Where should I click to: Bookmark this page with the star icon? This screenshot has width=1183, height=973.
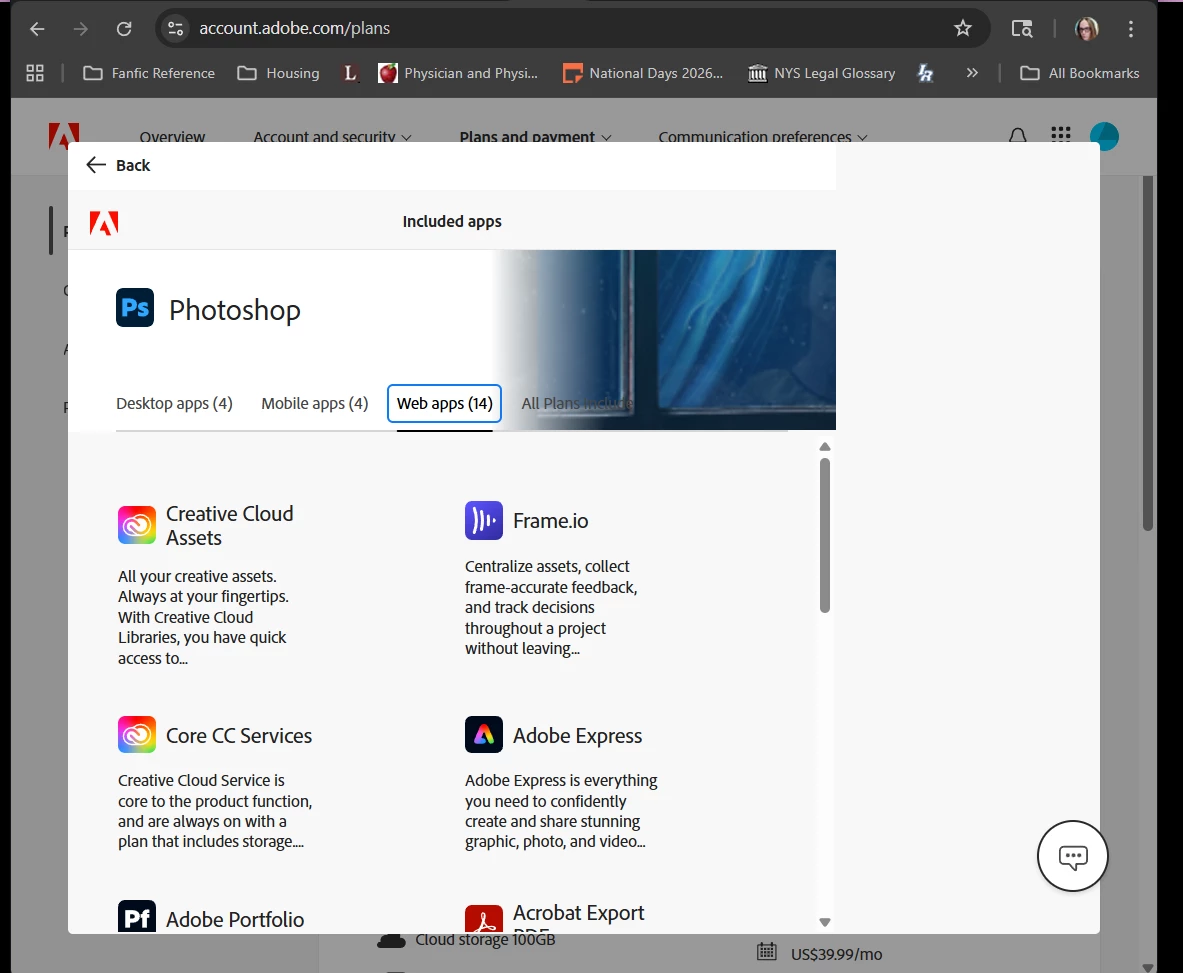pyautogui.click(x=963, y=29)
